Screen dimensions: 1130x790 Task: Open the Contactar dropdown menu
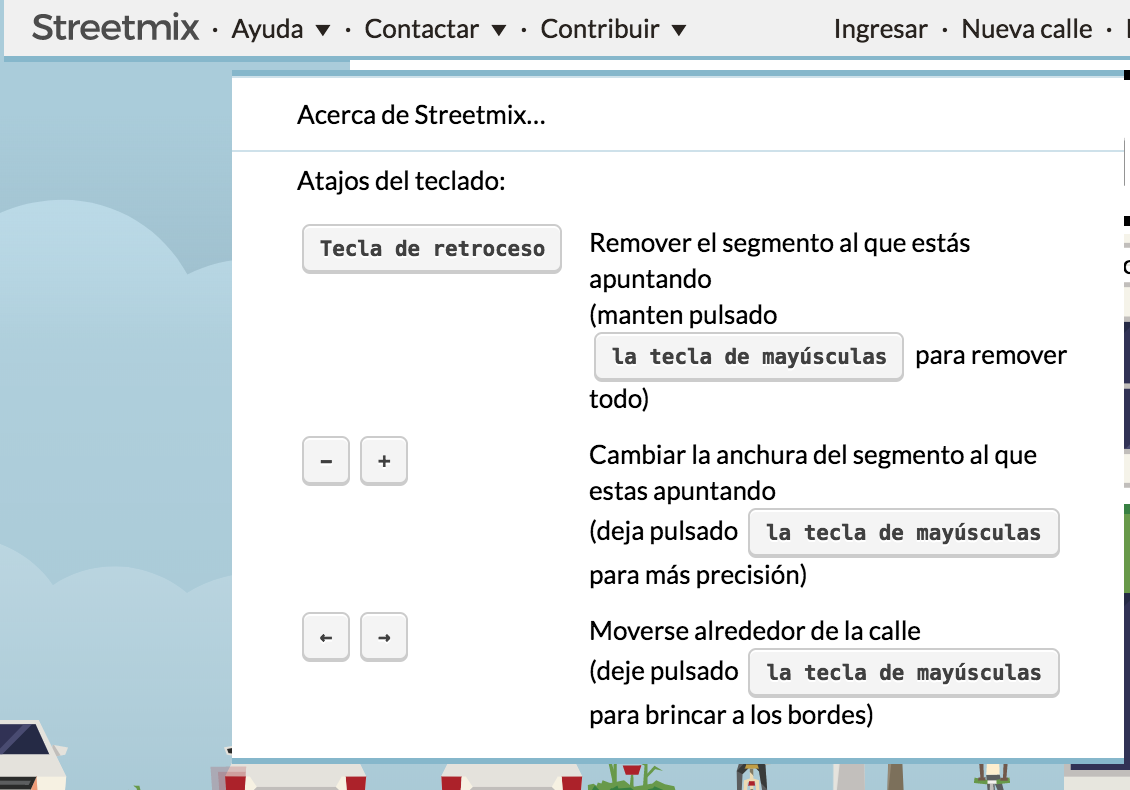[x=420, y=29]
